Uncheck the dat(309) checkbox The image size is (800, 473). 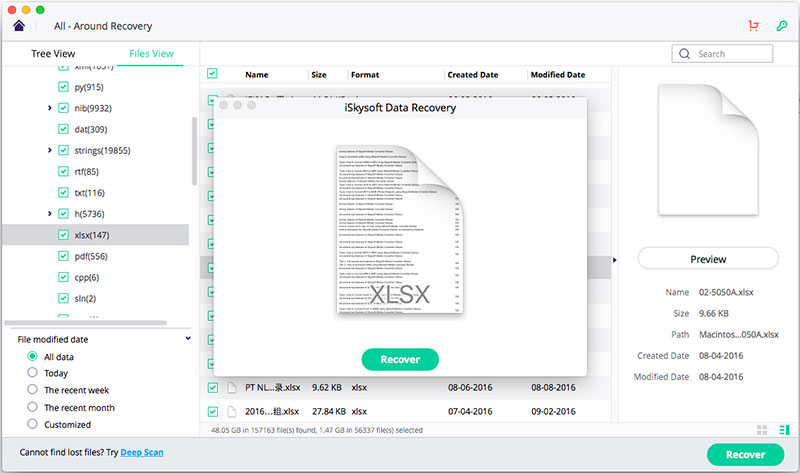click(63, 129)
